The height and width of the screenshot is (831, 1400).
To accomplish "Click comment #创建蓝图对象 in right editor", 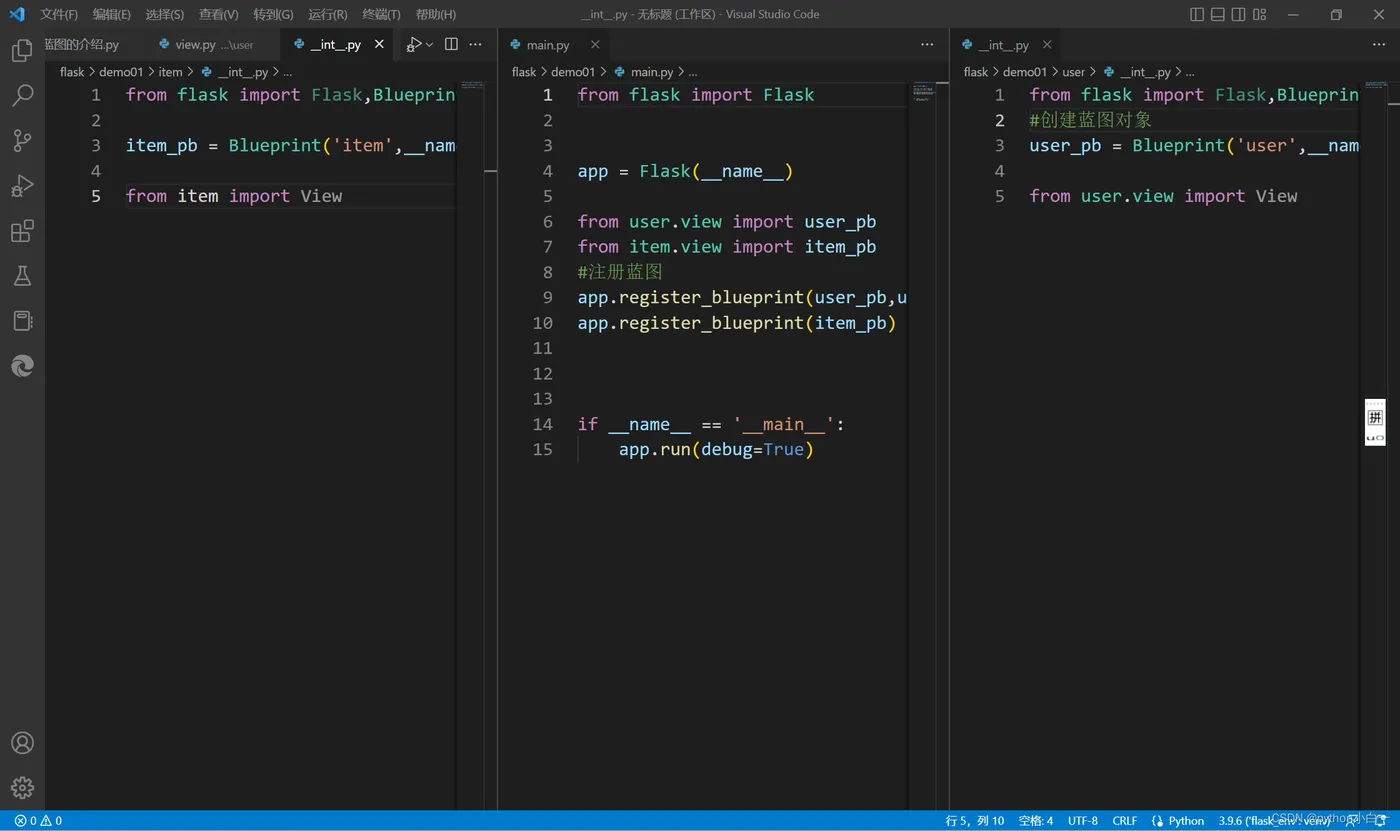I will 1091,120.
